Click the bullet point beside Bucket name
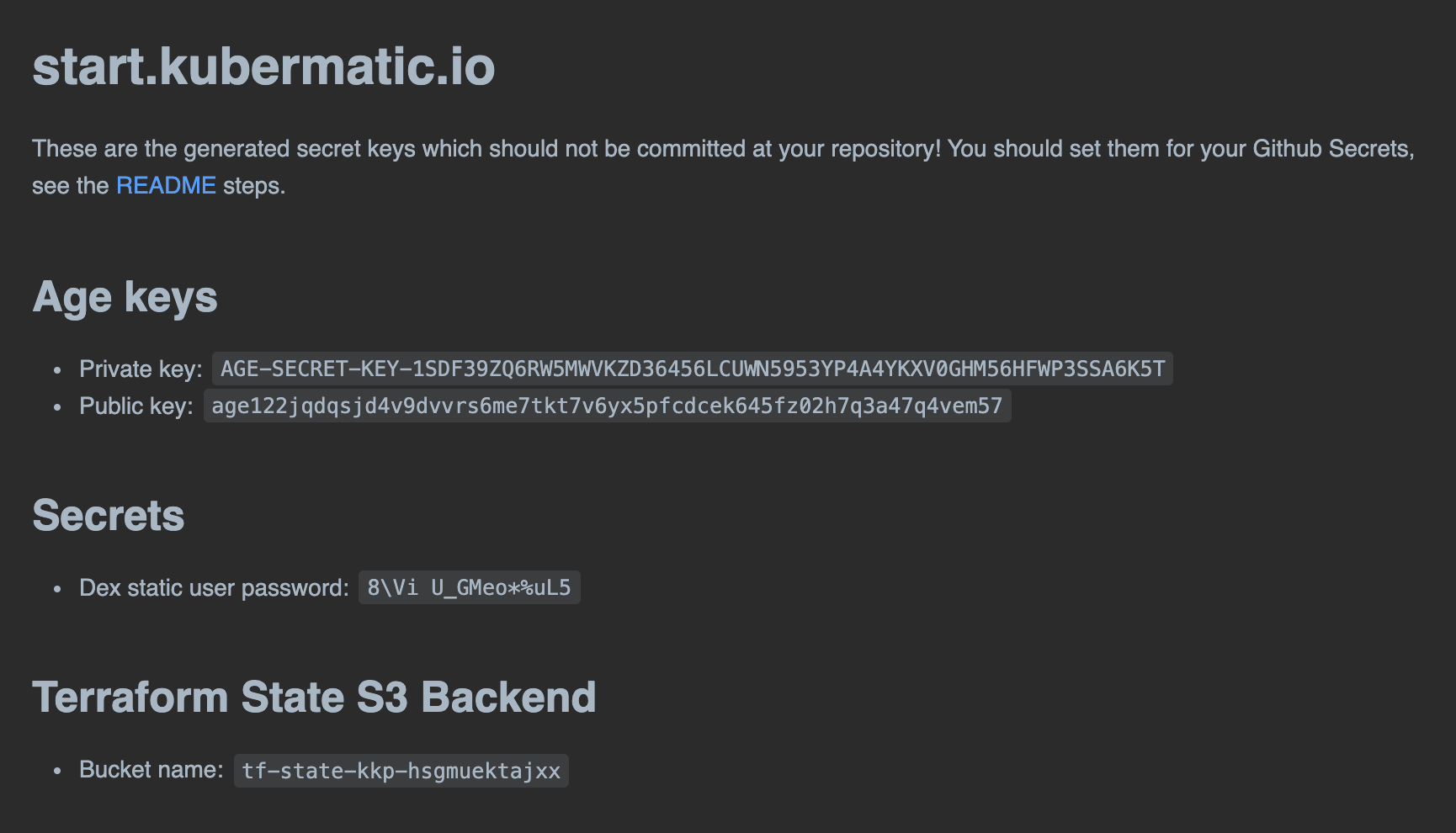 click(57, 771)
